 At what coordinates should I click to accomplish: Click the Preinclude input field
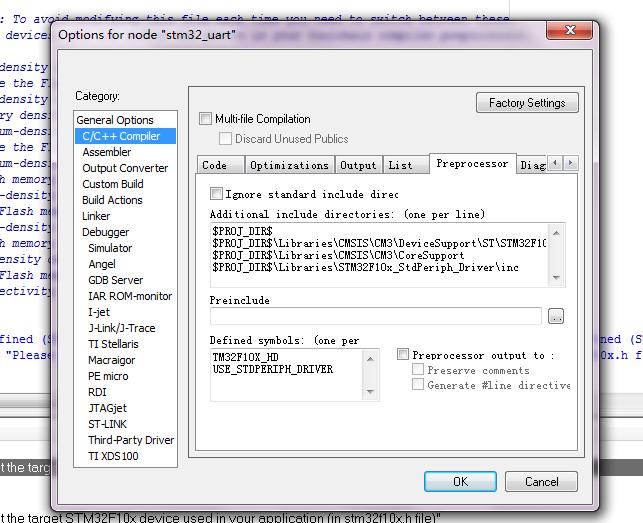[x=376, y=316]
